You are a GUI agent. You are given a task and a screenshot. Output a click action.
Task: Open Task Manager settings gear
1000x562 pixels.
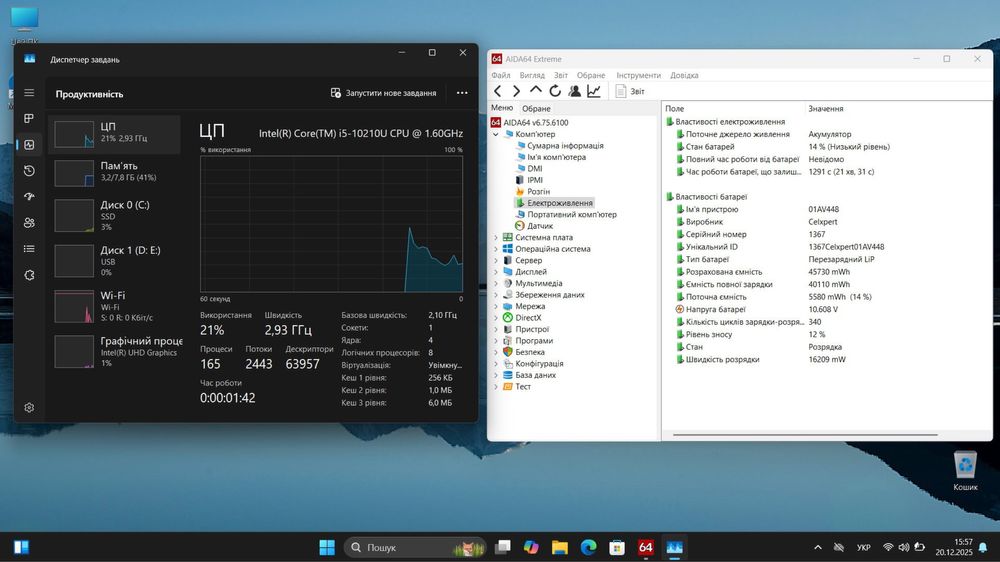tap(29, 408)
